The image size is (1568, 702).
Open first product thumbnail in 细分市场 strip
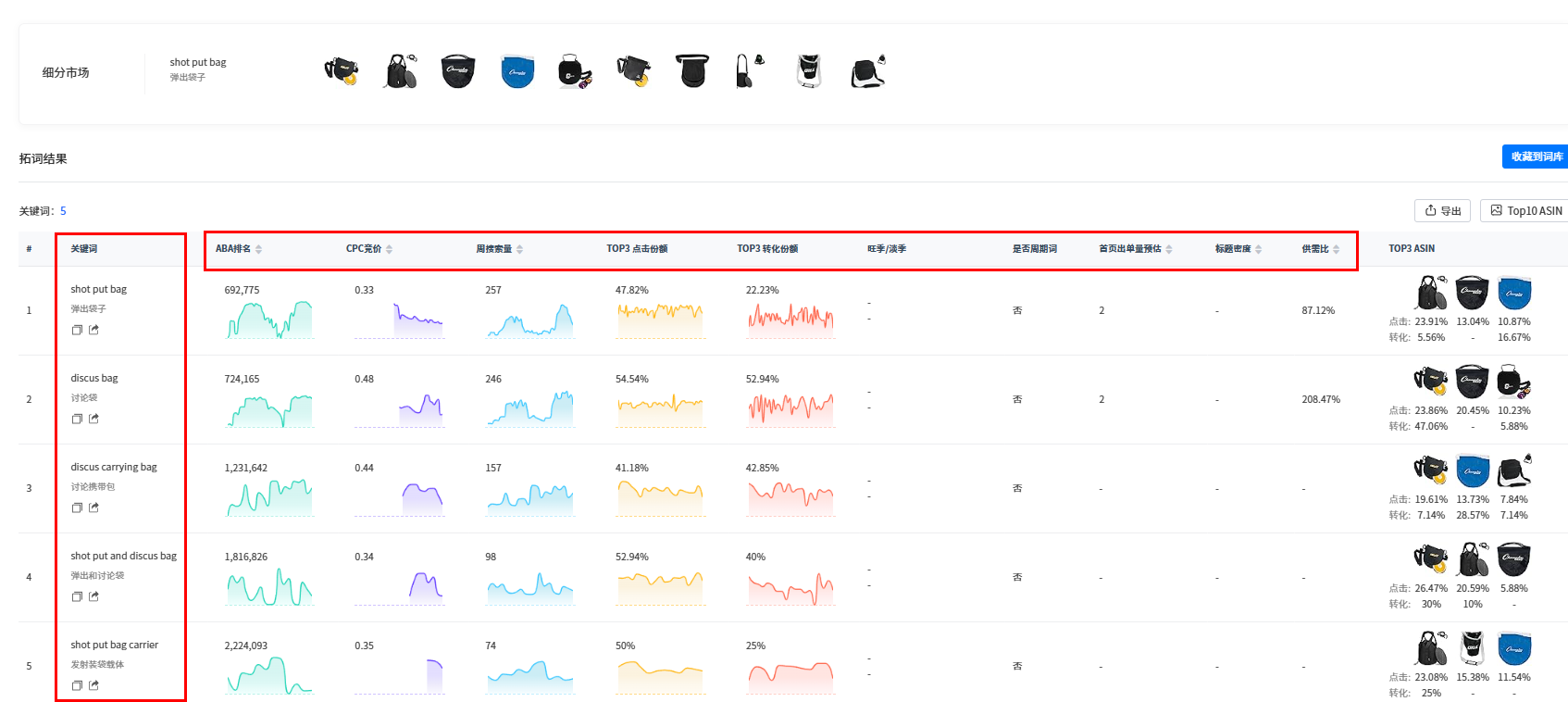[342, 71]
